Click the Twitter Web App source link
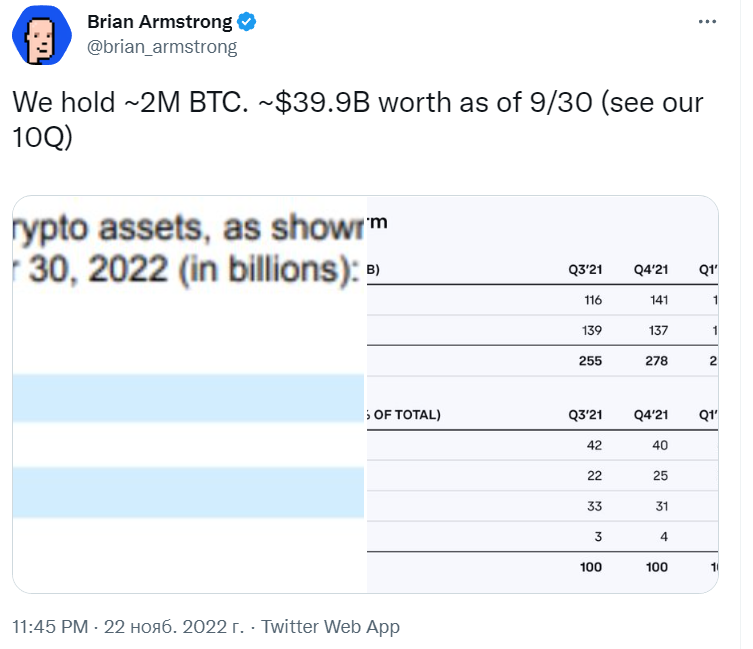This screenshot has width=753, height=649. pyautogui.click(x=330, y=627)
